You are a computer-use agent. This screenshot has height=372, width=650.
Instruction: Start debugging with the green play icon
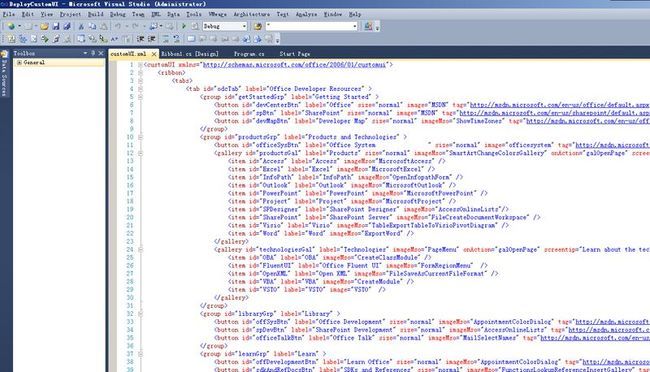(x=184, y=26)
